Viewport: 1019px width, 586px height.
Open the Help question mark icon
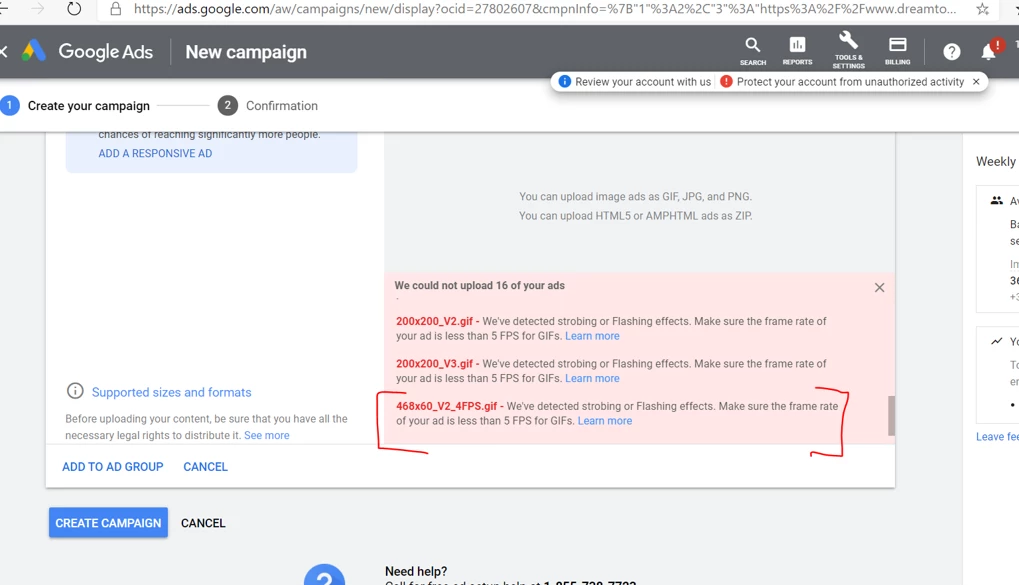[951, 52]
